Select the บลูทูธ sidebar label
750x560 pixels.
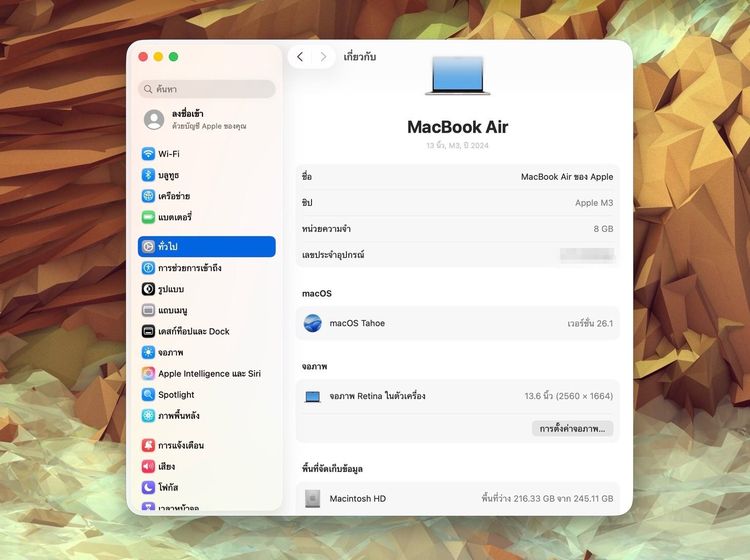pyautogui.click(x=168, y=175)
